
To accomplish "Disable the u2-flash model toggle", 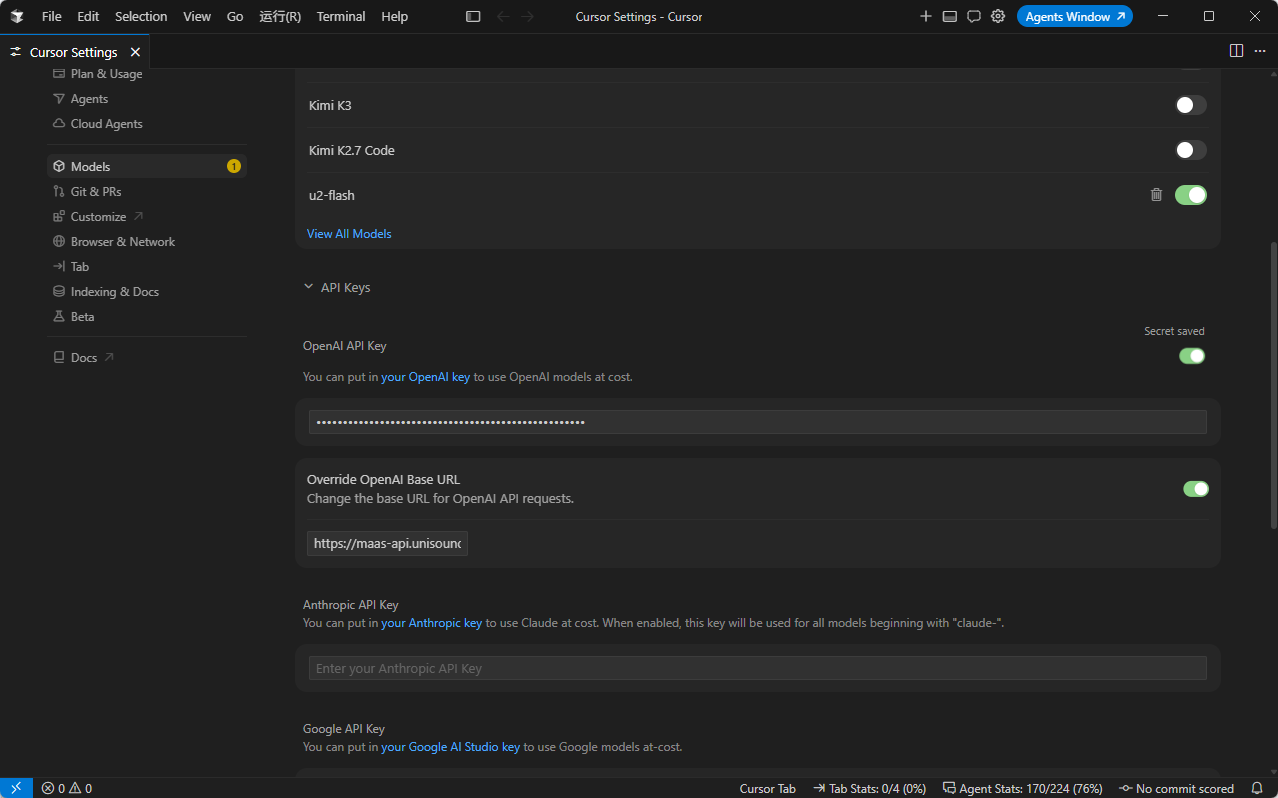I will pos(1190,195).
